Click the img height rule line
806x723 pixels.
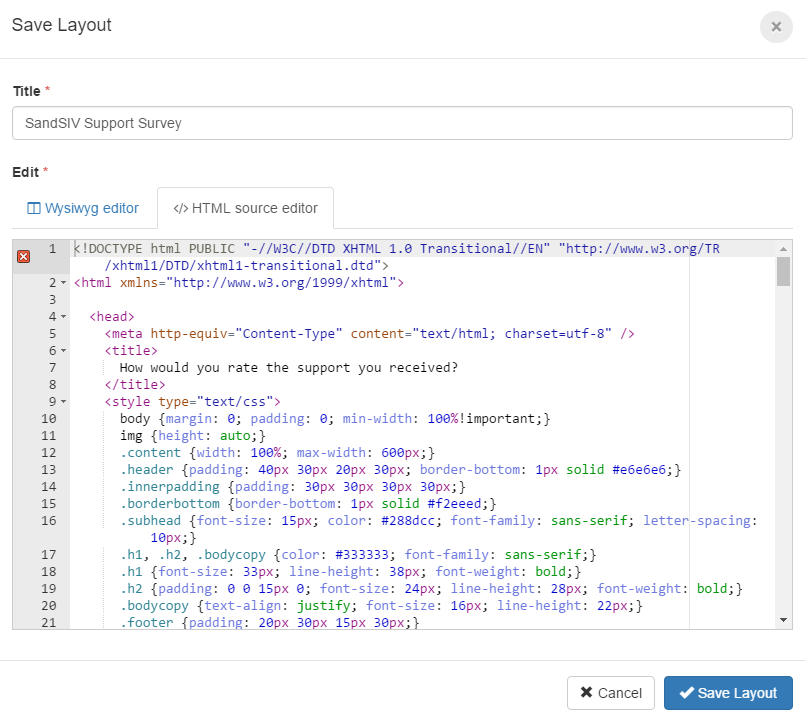tap(193, 435)
